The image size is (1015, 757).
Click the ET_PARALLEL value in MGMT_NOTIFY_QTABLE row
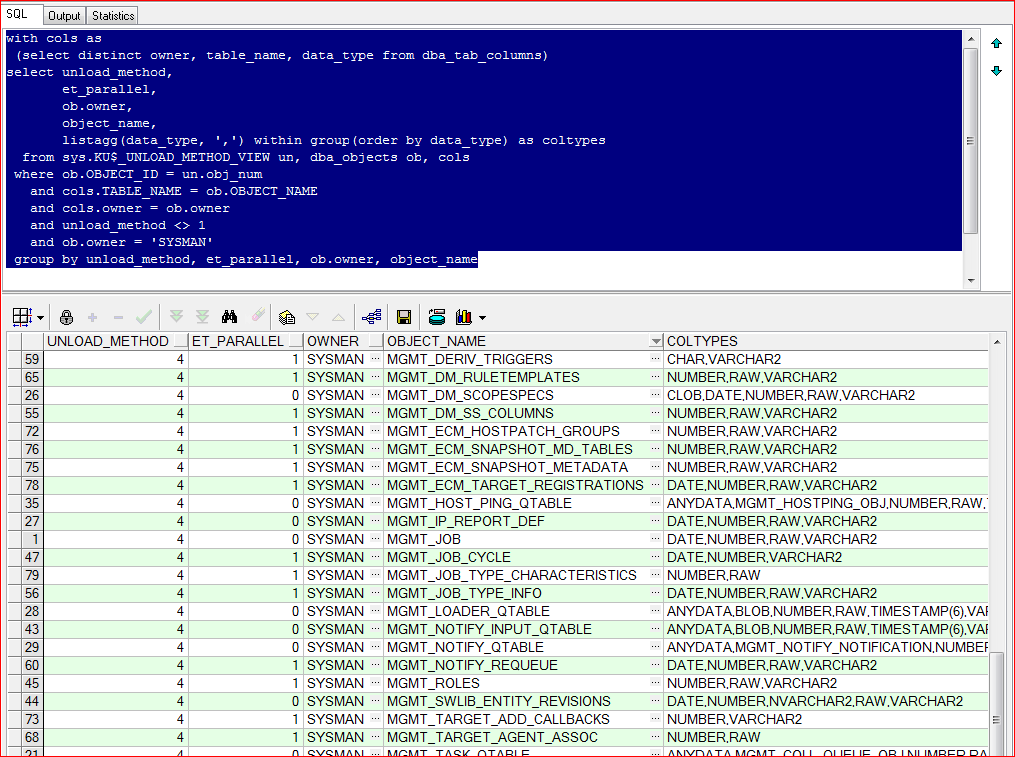click(x=246, y=647)
